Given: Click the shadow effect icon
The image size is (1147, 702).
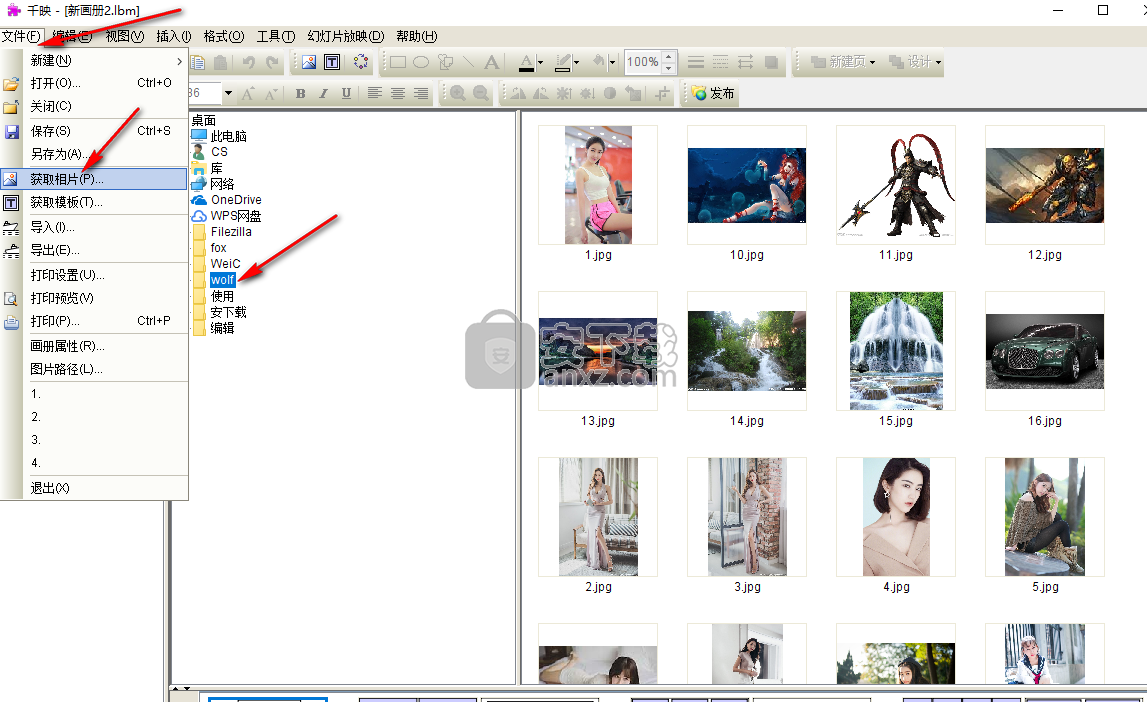Looking at the screenshot, I should pyautogui.click(x=771, y=62).
